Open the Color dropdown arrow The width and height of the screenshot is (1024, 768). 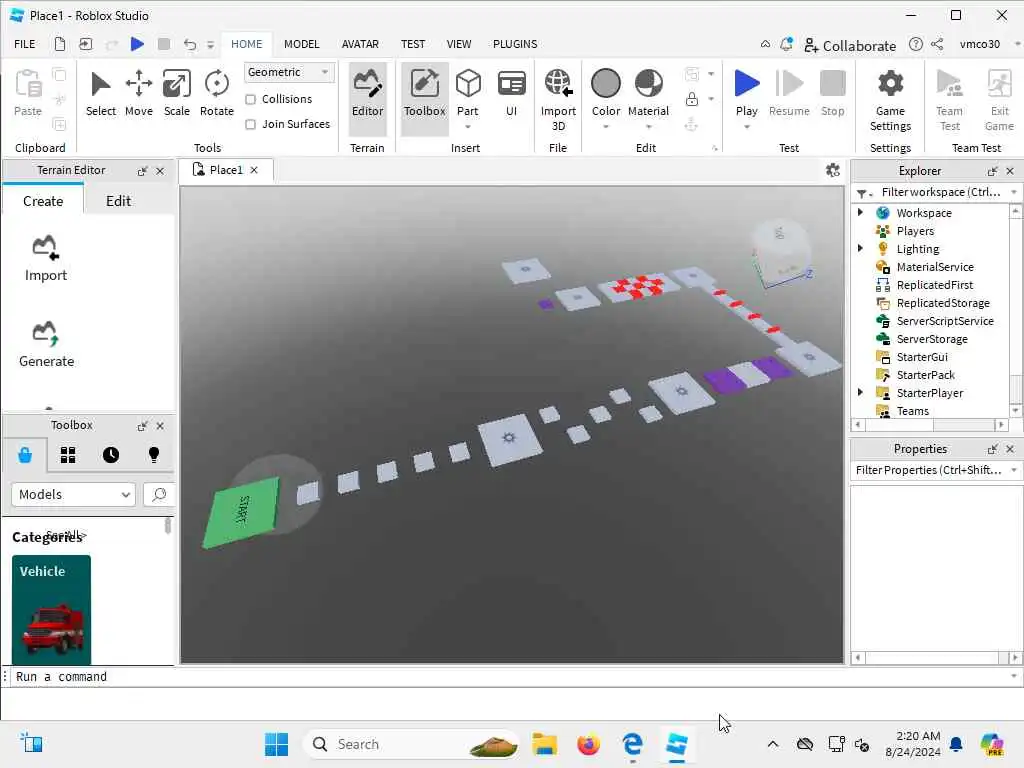pyautogui.click(x=605, y=127)
